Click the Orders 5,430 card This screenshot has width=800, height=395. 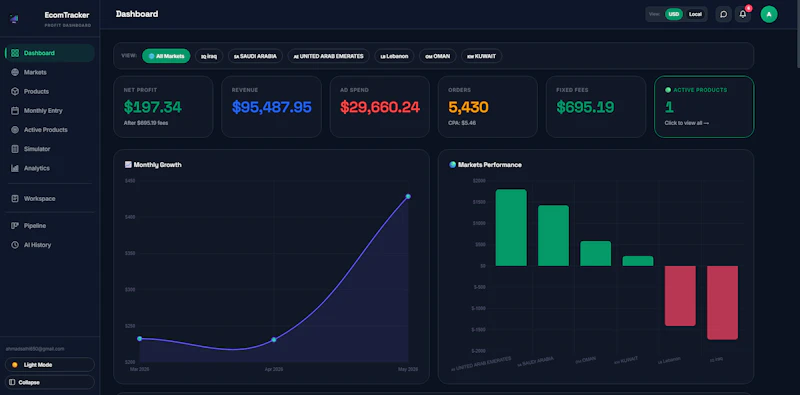point(488,107)
